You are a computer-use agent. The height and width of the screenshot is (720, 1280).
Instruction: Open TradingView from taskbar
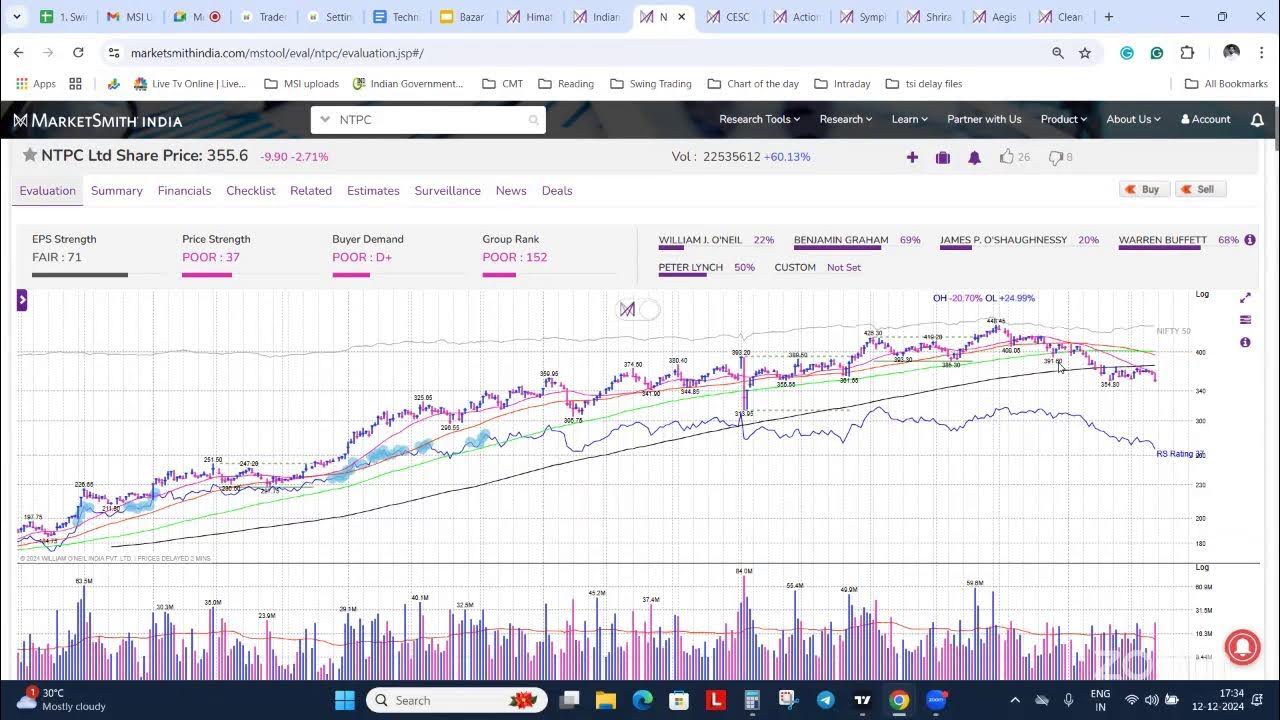(x=862, y=700)
